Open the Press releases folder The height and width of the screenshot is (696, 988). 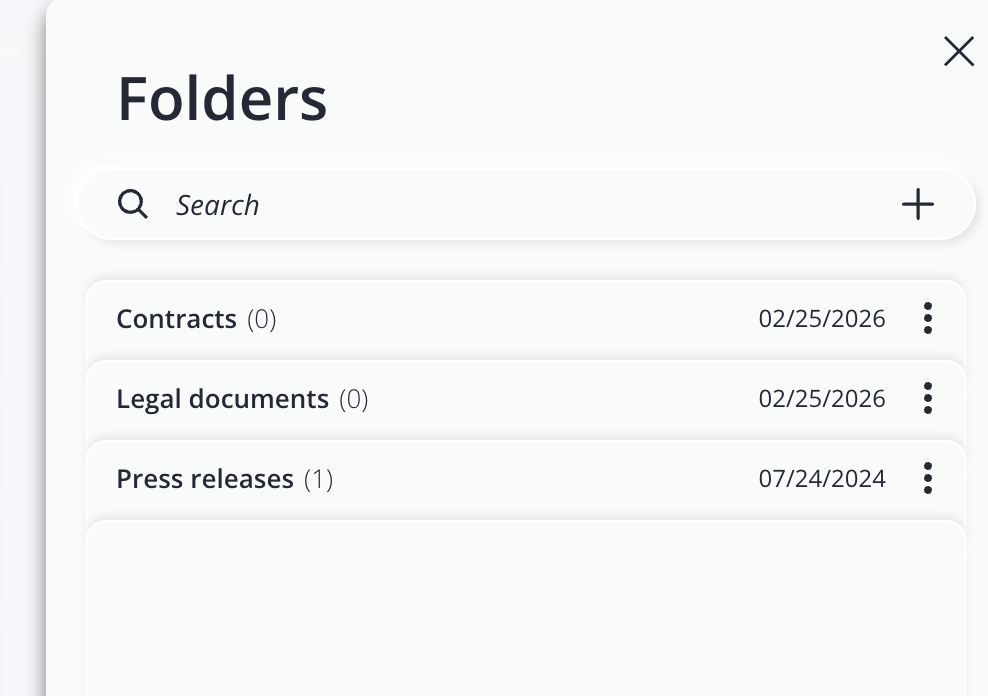[205, 479]
